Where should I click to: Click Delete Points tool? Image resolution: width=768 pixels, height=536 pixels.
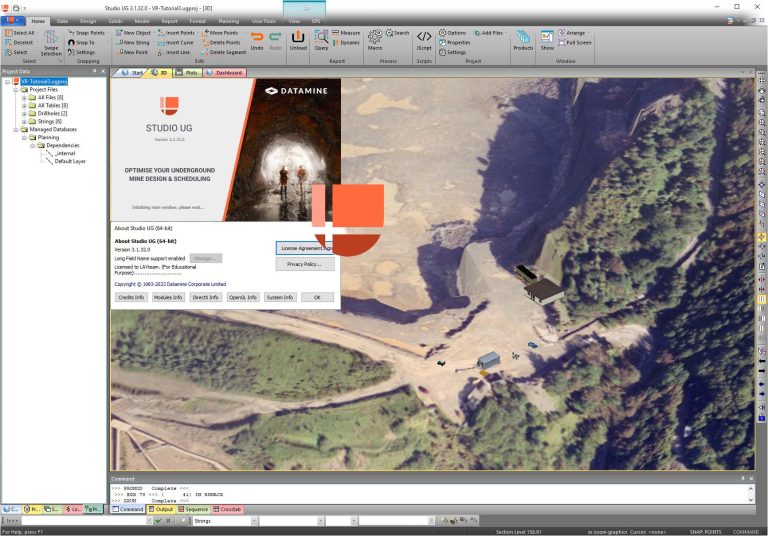point(221,43)
